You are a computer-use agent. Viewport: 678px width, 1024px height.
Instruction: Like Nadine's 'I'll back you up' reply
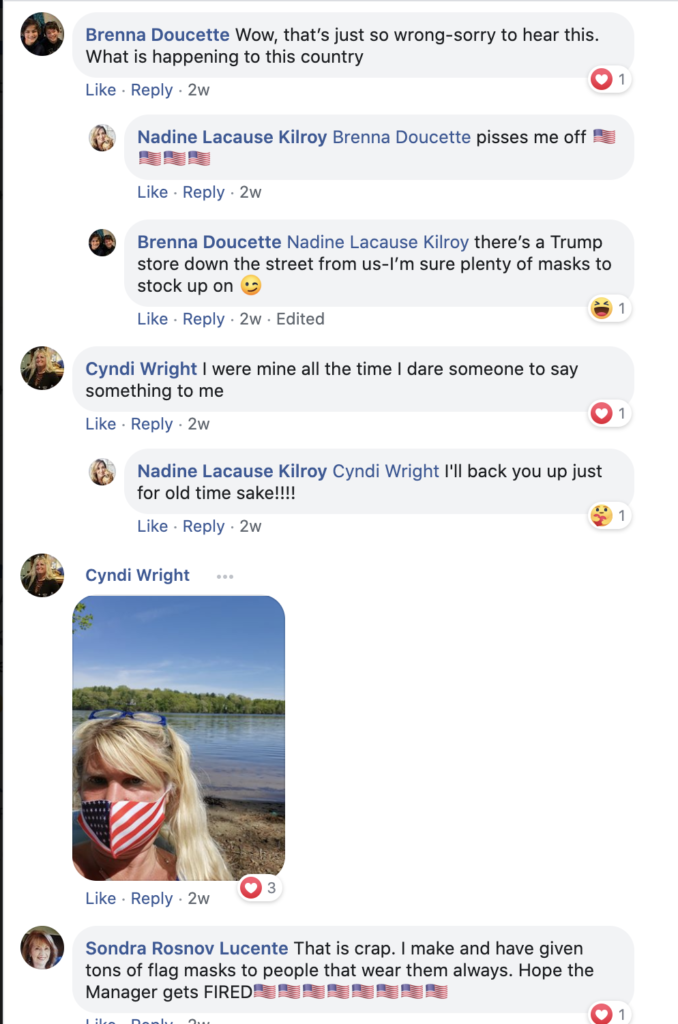pos(152,526)
